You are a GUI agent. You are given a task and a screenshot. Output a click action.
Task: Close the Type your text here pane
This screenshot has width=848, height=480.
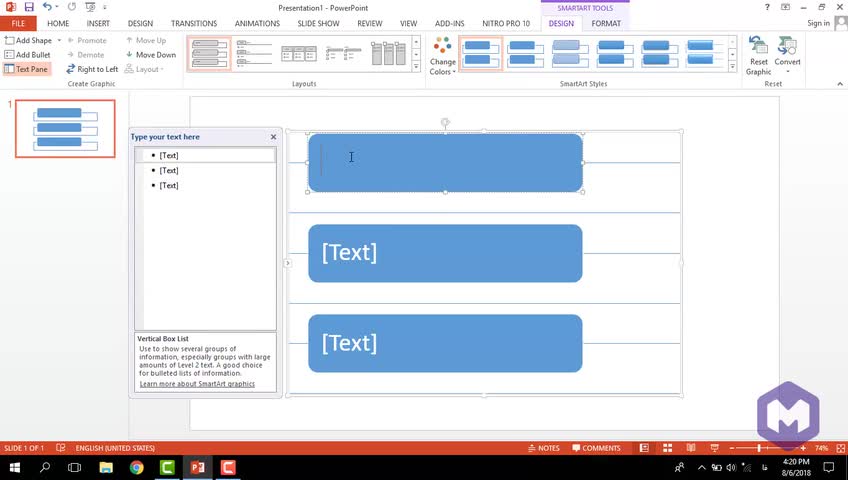click(273, 137)
